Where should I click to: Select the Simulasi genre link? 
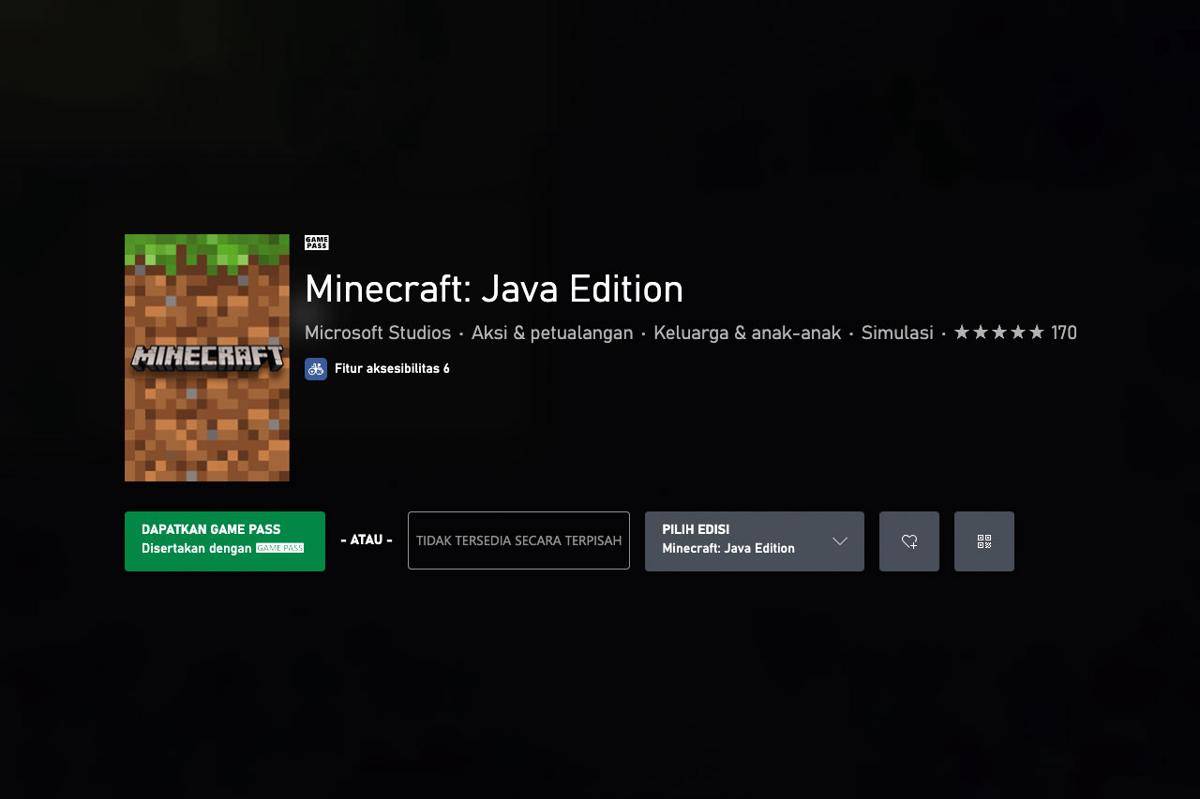pyautogui.click(x=897, y=333)
